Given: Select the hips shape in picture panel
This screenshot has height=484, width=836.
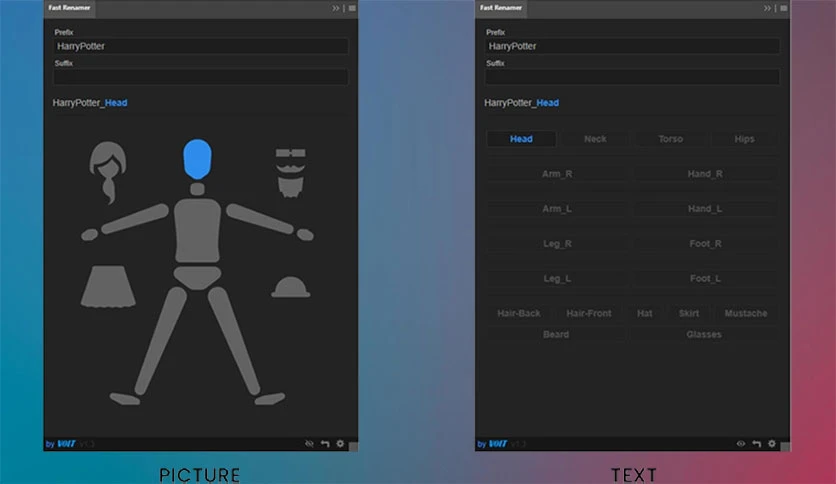Looking at the screenshot, I should [x=197, y=278].
